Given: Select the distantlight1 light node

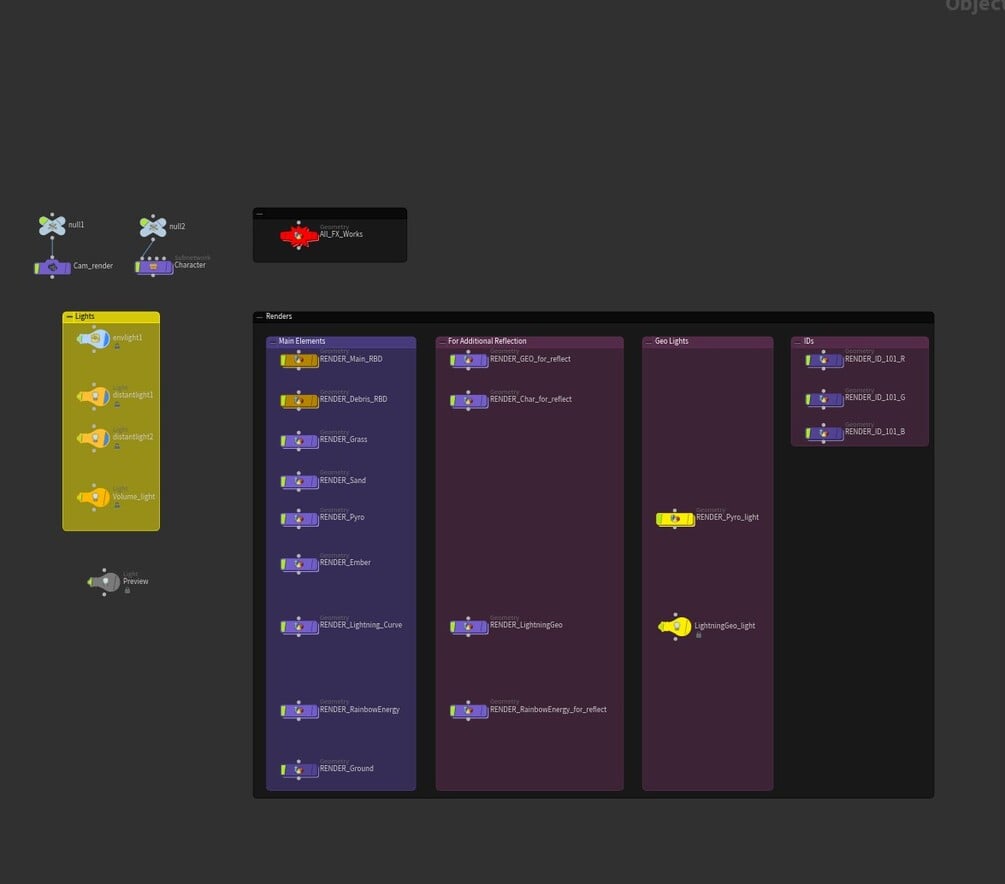Looking at the screenshot, I should pyautogui.click(x=94, y=397).
